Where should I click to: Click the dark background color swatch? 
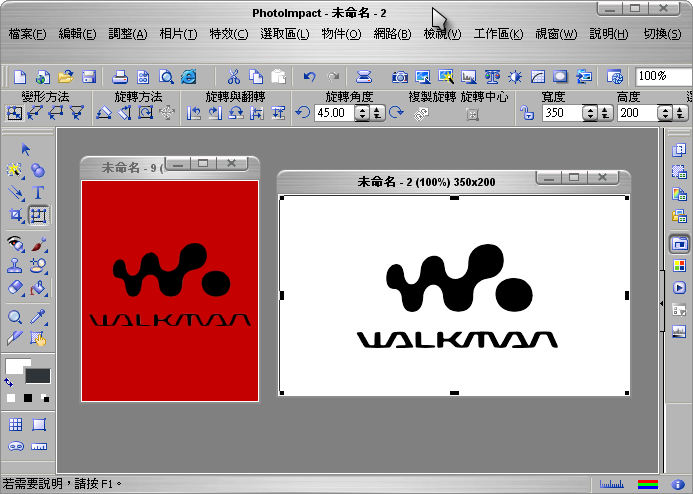(x=38, y=376)
